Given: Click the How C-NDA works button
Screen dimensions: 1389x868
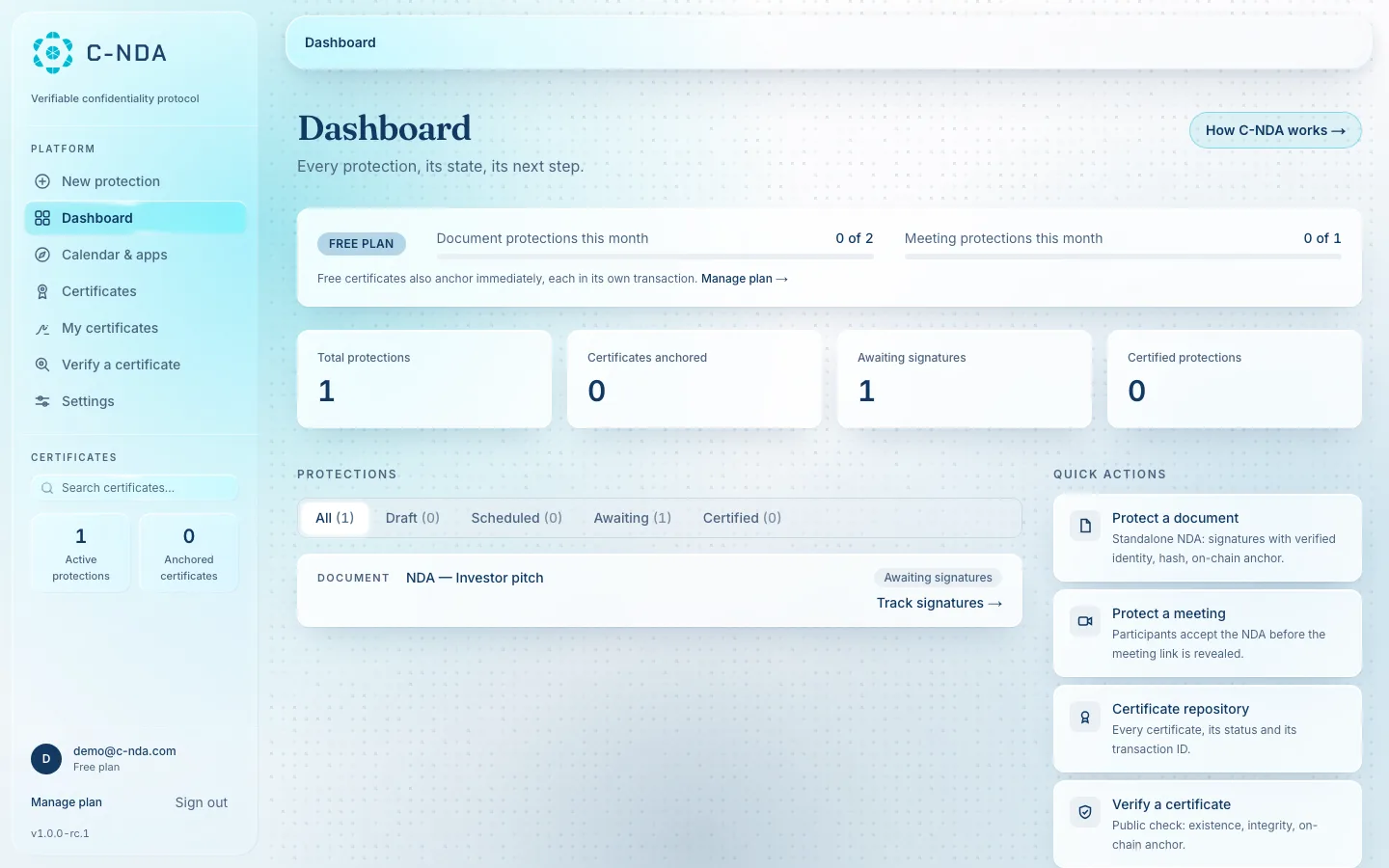Looking at the screenshot, I should click(1275, 130).
